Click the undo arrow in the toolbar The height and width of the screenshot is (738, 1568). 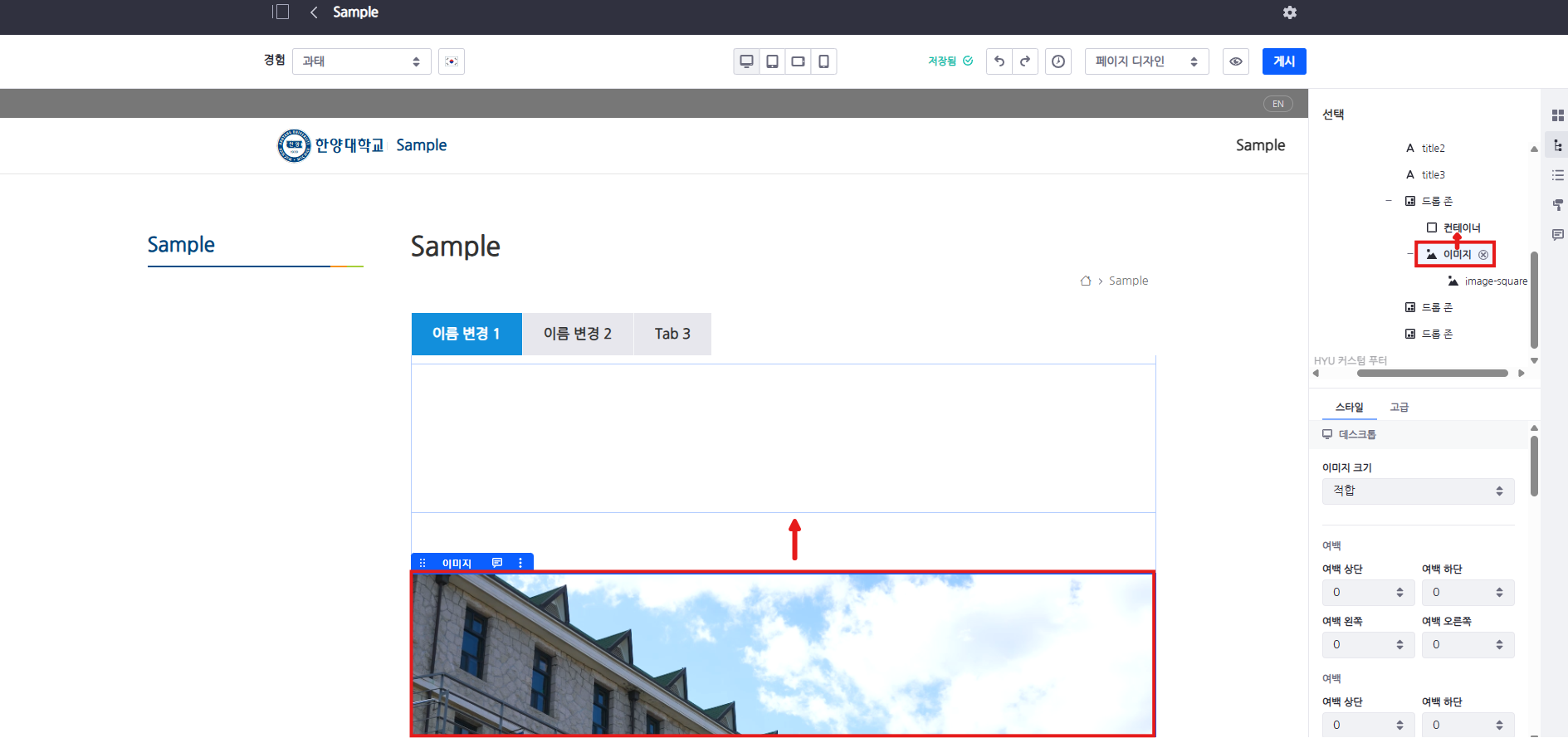999,61
